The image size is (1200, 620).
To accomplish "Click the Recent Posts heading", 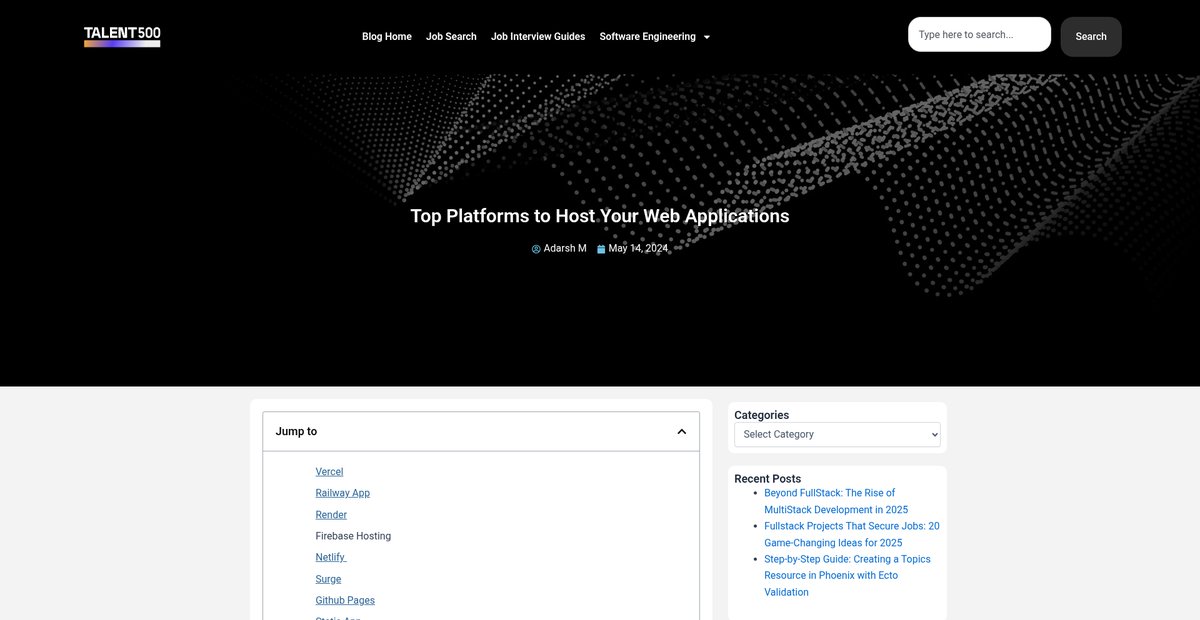I will click(x=767, y=479).
